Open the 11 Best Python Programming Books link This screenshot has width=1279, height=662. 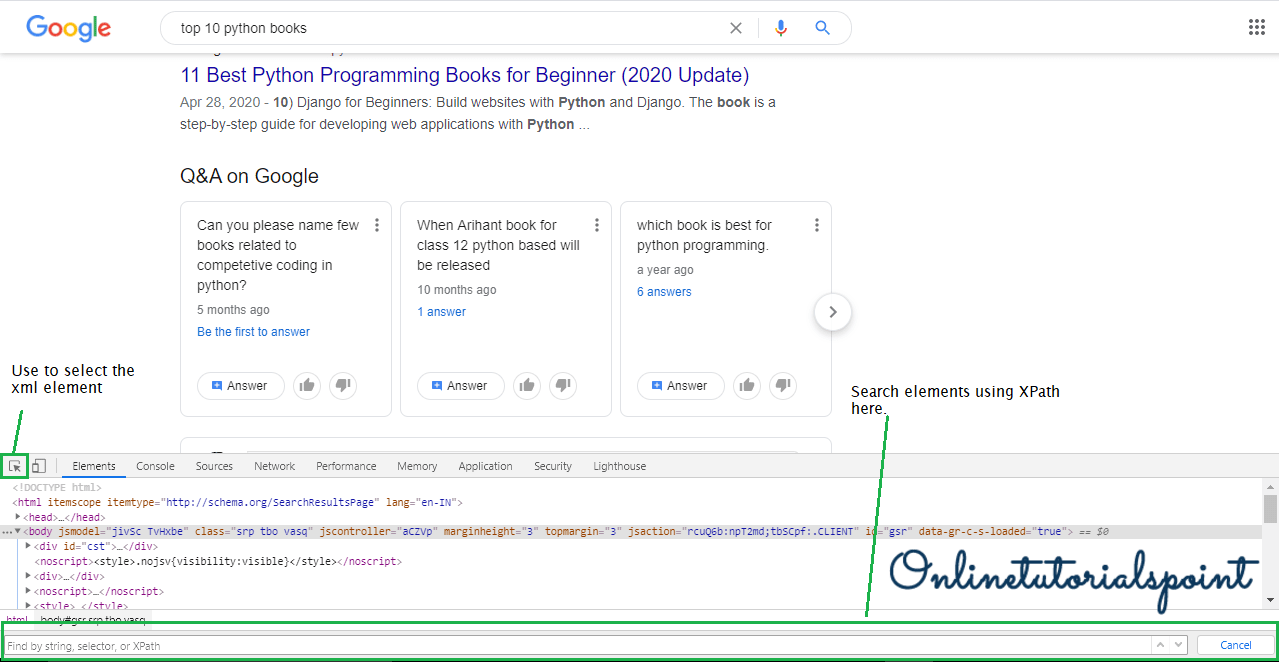[x=464, y=75]
